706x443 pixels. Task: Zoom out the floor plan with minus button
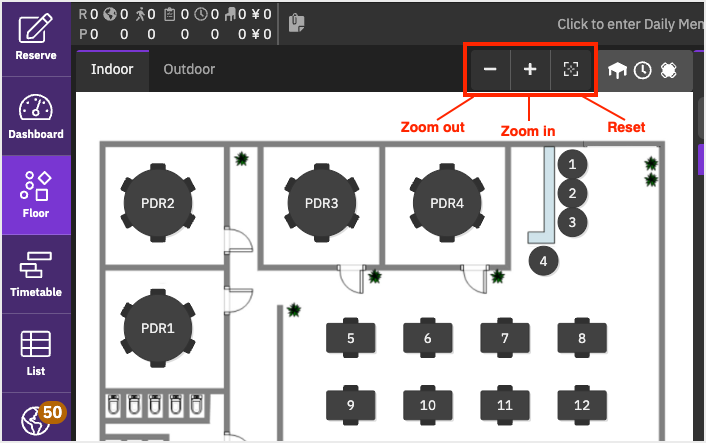pos(490,69)
